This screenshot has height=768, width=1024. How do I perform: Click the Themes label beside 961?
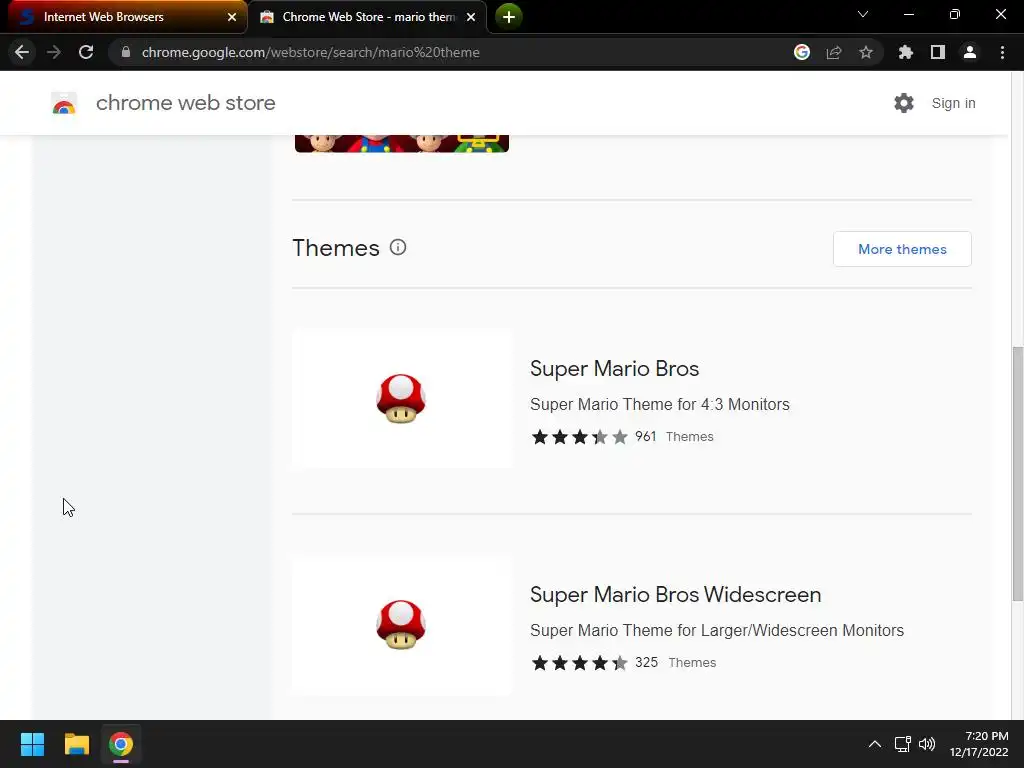pyautogui.click(x=690, y=437)
